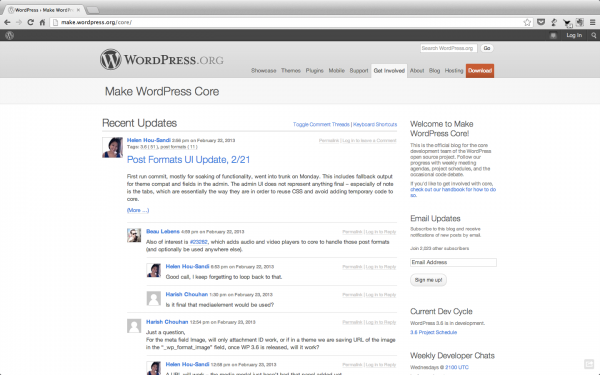The width and height of the screenshot is (600, 375).
Task: Click Permalink on Beau Lebens' comment
Action: 352,232
